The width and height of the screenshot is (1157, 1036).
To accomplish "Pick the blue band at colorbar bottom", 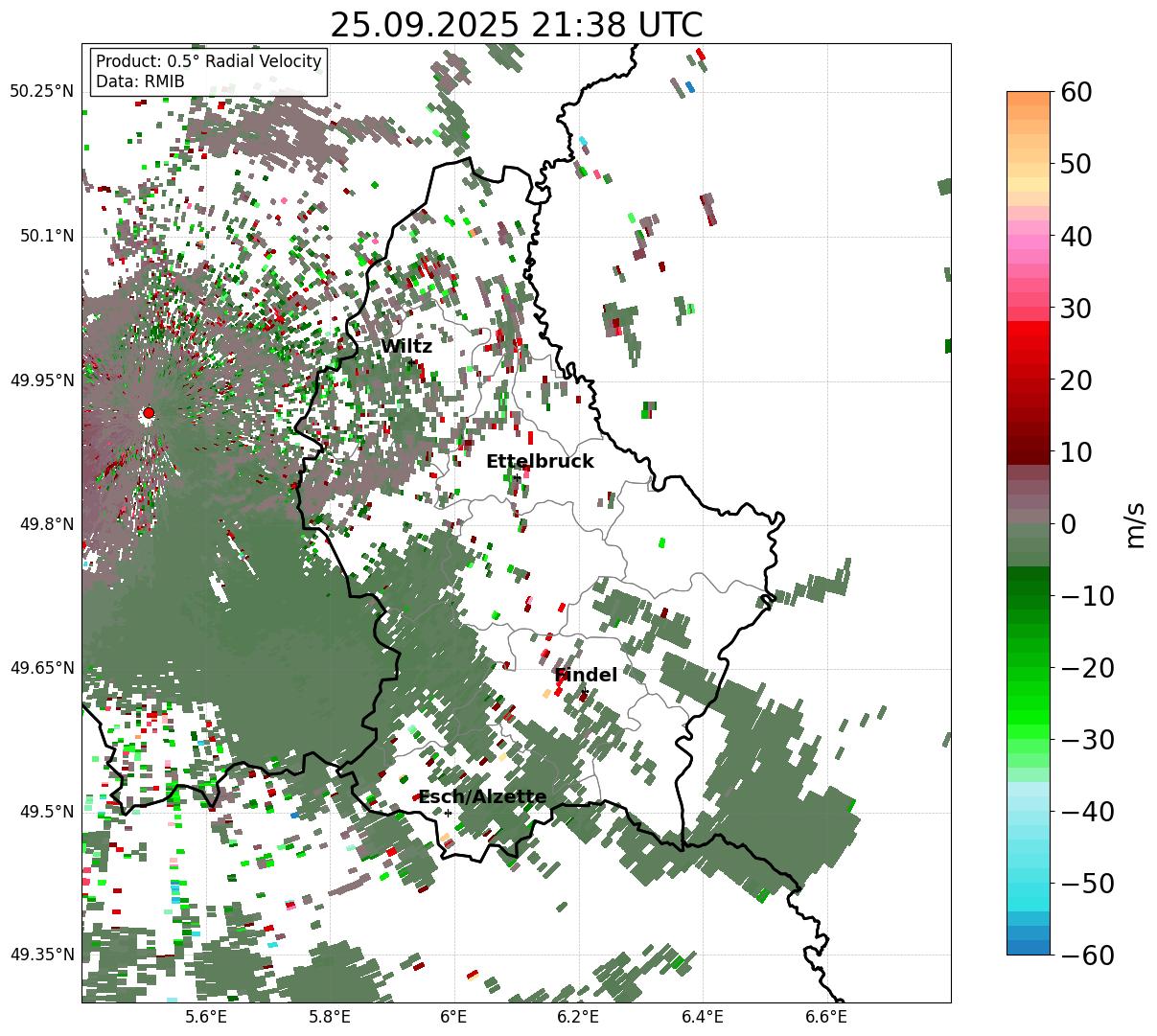I will click(x=1029, y=948).
